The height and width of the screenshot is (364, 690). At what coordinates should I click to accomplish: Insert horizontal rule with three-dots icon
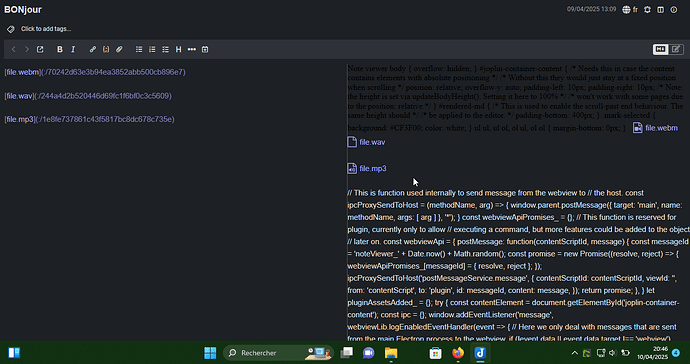[x=192, y=49]
